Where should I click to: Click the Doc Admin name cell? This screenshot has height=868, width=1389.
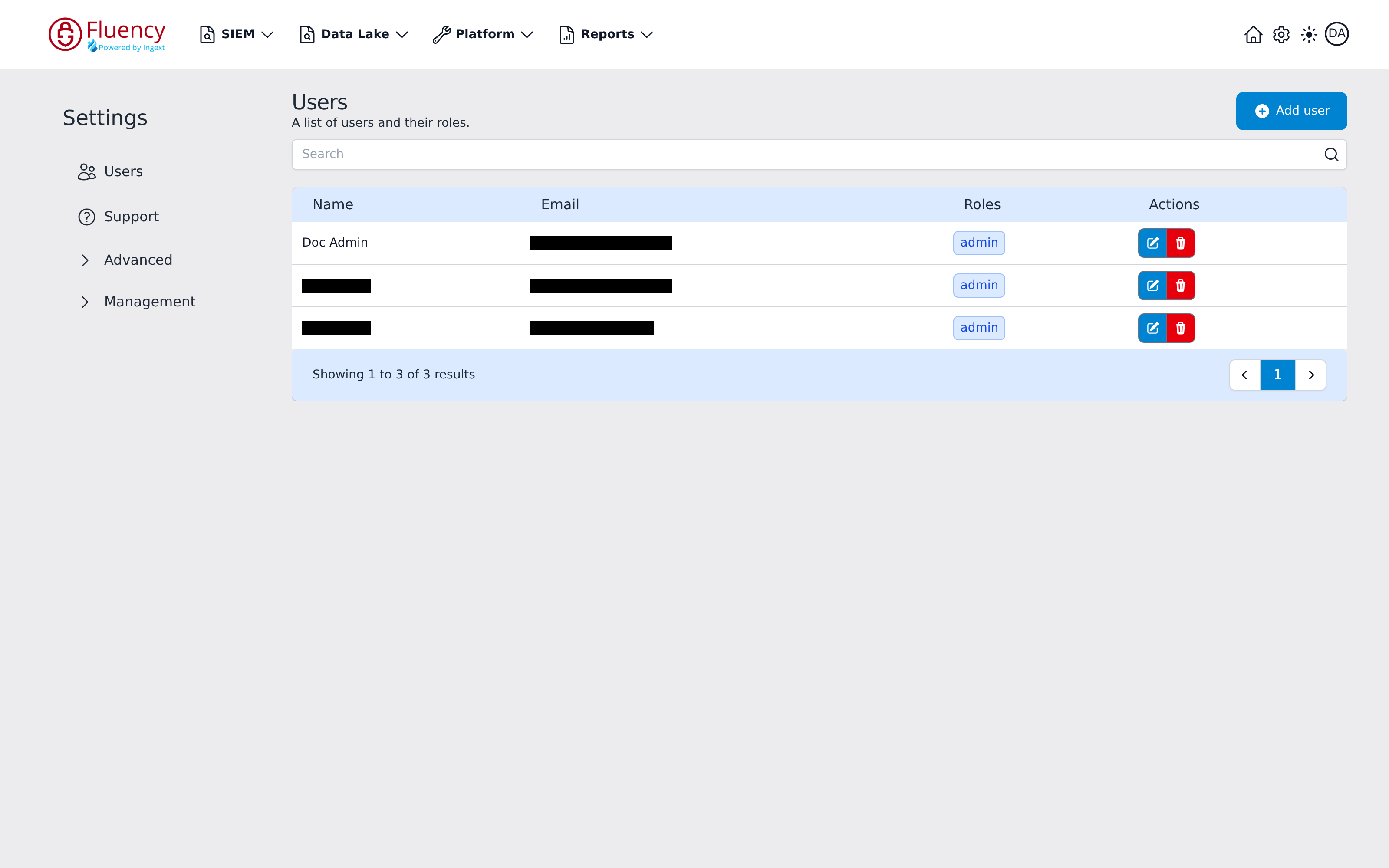tap(335, 243)
